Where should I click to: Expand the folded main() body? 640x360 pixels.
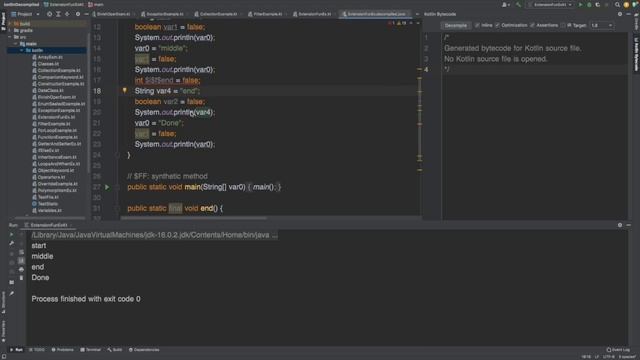pos(265,187)
